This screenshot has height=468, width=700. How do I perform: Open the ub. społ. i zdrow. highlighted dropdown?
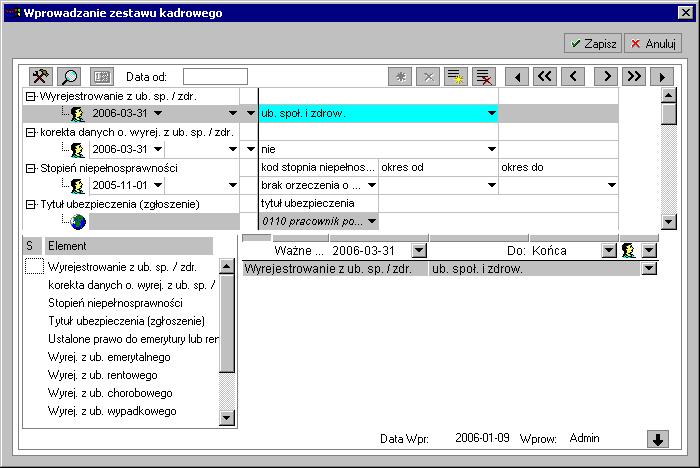[x=492, y=113]
